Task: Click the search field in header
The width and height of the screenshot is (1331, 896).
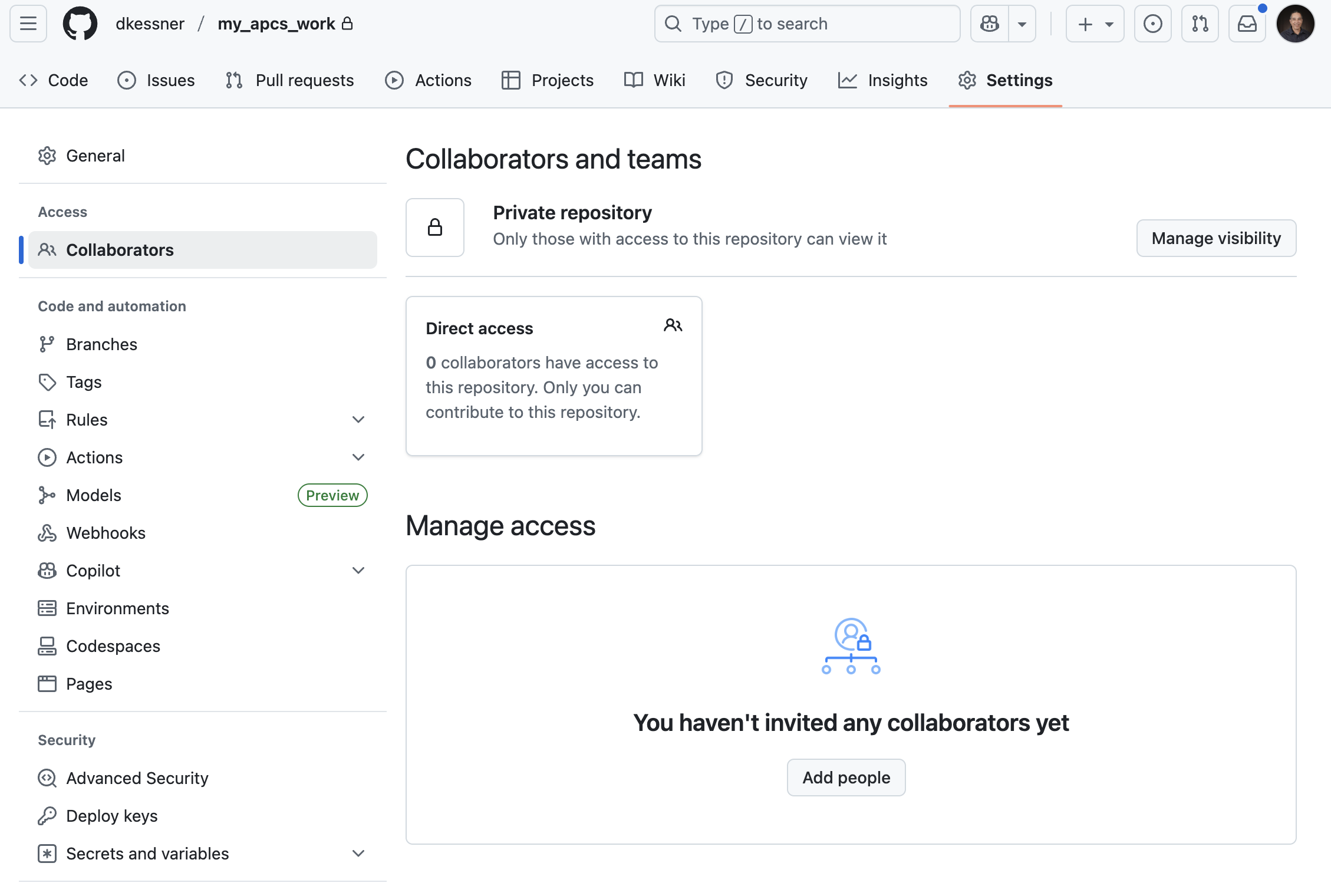Action: (x=807, y=24)
